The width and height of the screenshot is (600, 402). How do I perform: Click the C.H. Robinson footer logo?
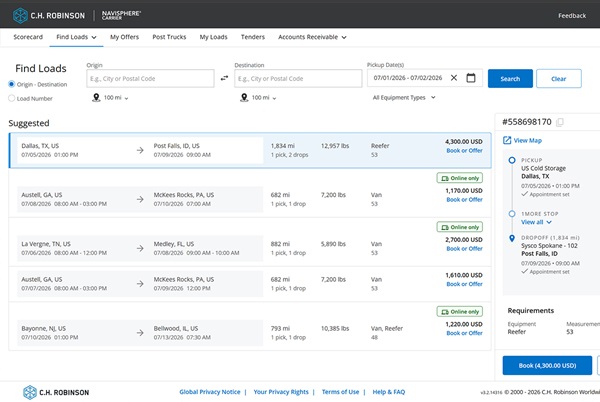pos(56,392)
